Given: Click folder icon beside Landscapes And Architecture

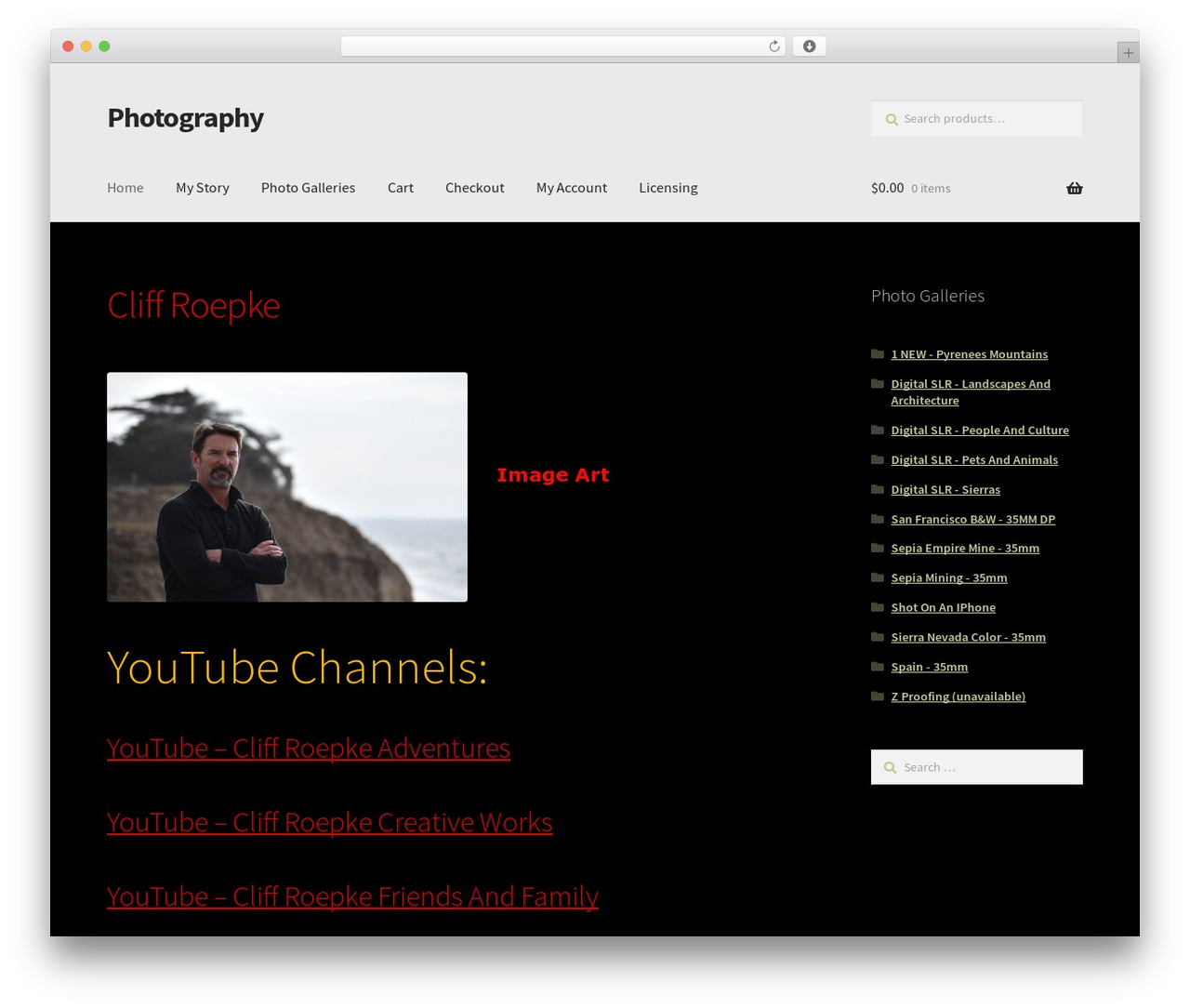Looking at the screenshot, I should (x=877, y=383).
